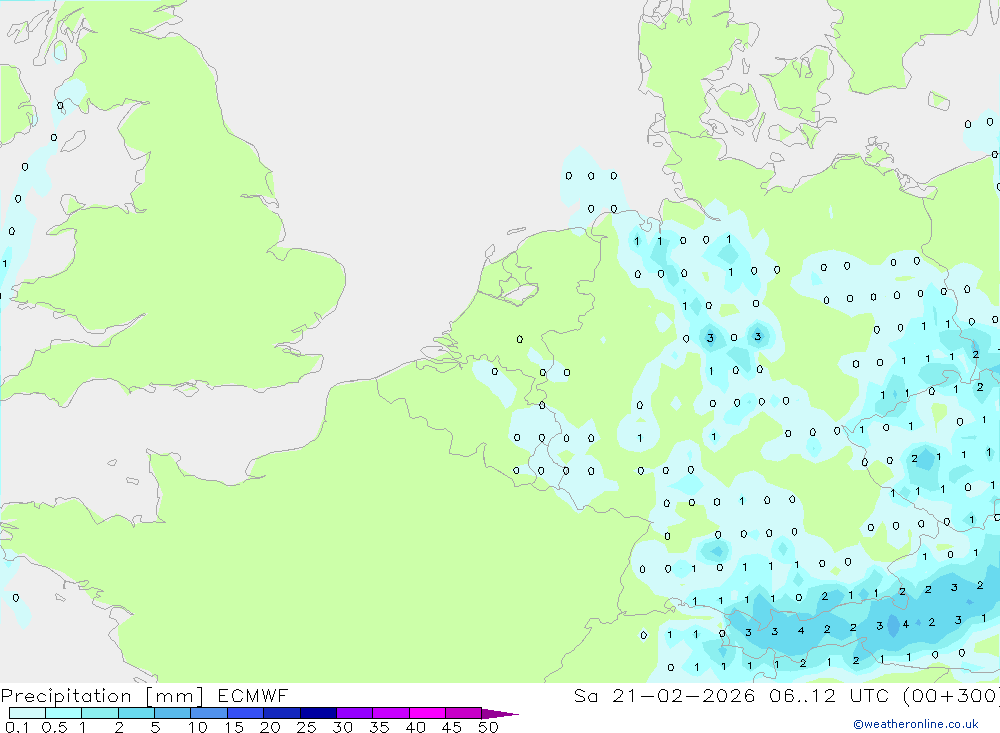The width and height of the screenshot is (1000, 733).
Task: Select the 35–40 mm violet legend swatch
Action: click(x=391, y=713)
